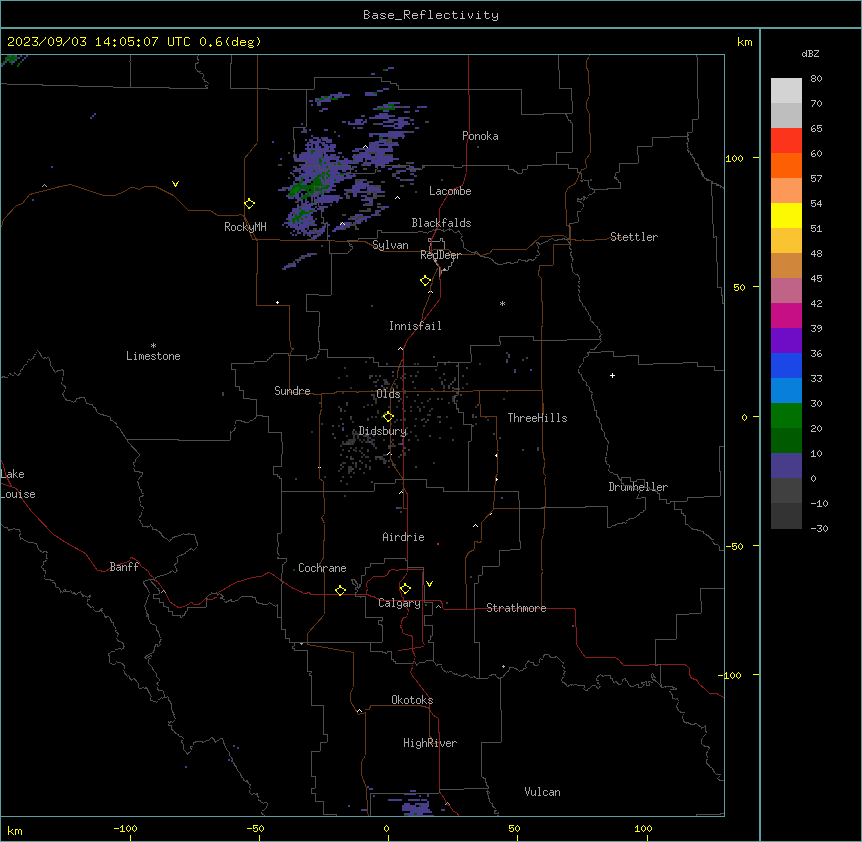The image size is (862, 842).
Task: Select the yellow diamond marker below Olds
Action: [x=388, y=416]
